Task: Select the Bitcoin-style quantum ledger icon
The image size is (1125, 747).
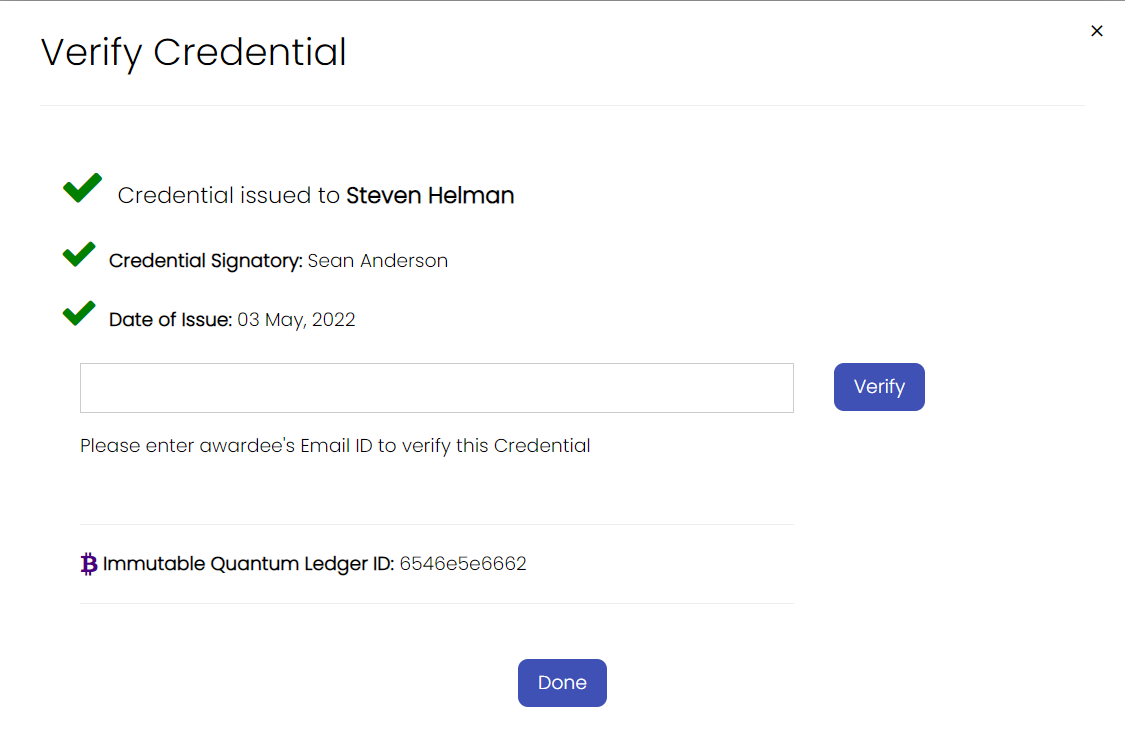Action: point(89,563)
